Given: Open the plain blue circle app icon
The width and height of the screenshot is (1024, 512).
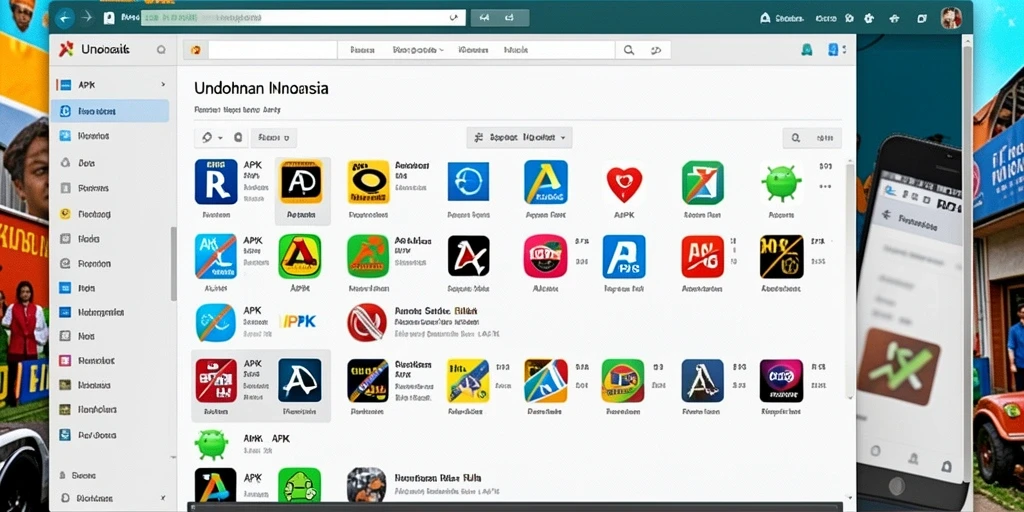Looking at the screenshot, I should tap(468, 182).
